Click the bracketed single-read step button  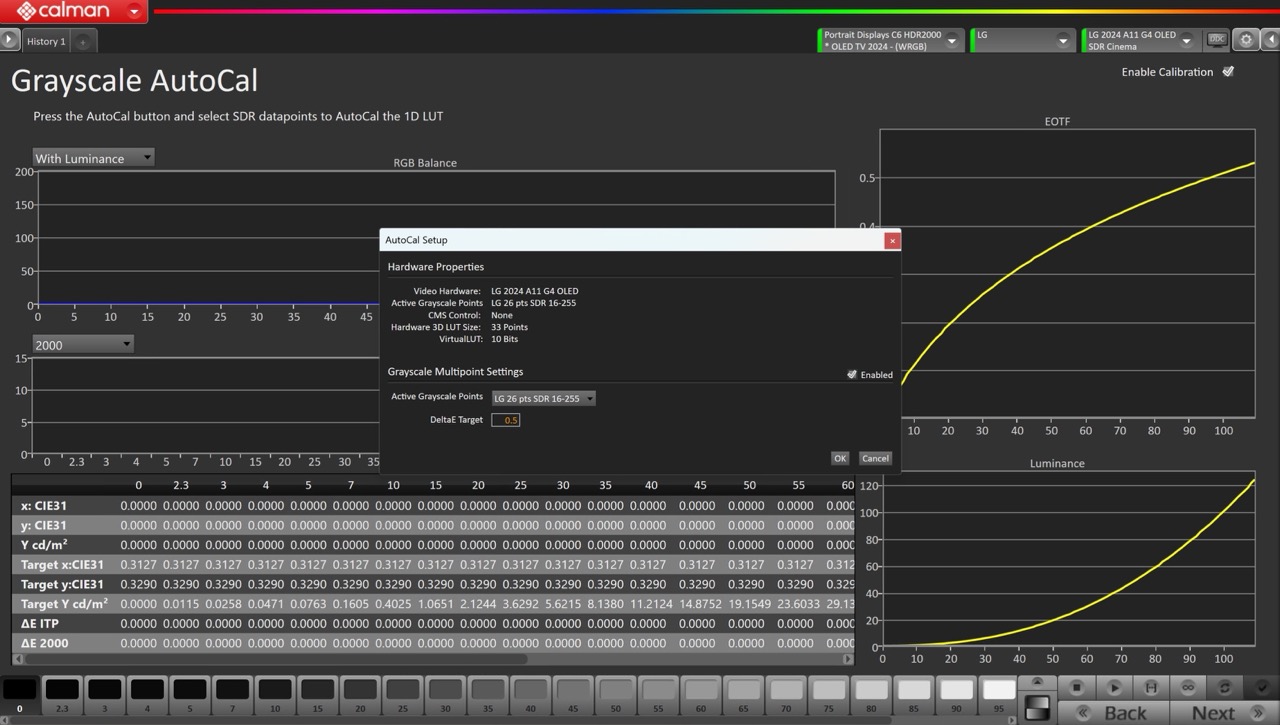1151,687
